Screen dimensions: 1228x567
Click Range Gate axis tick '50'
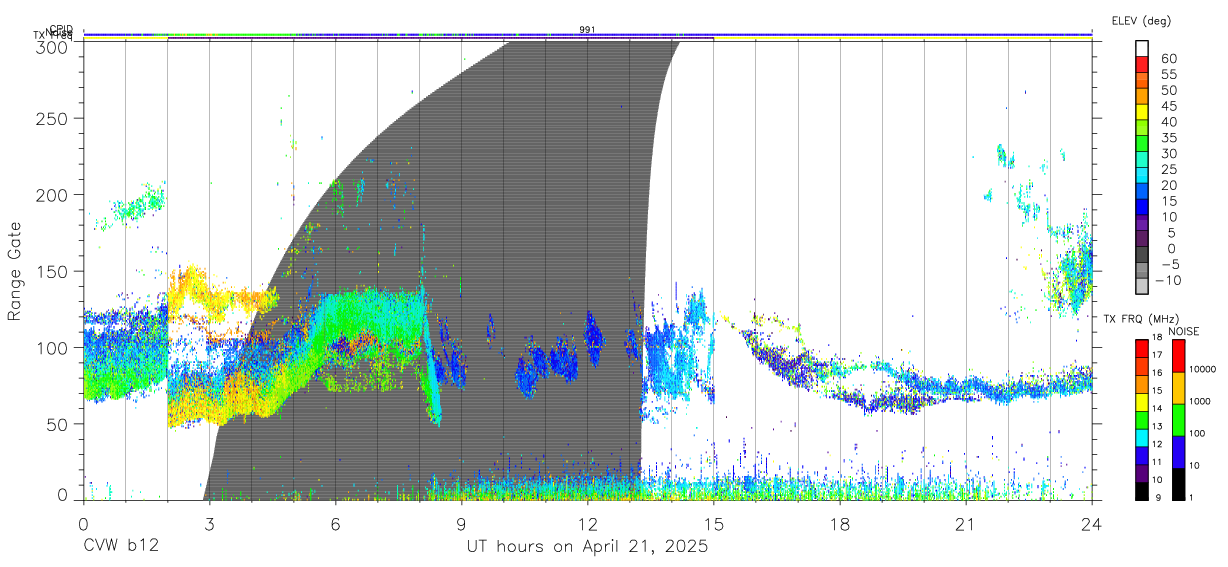pyautogui.click(x=57, y=424)
